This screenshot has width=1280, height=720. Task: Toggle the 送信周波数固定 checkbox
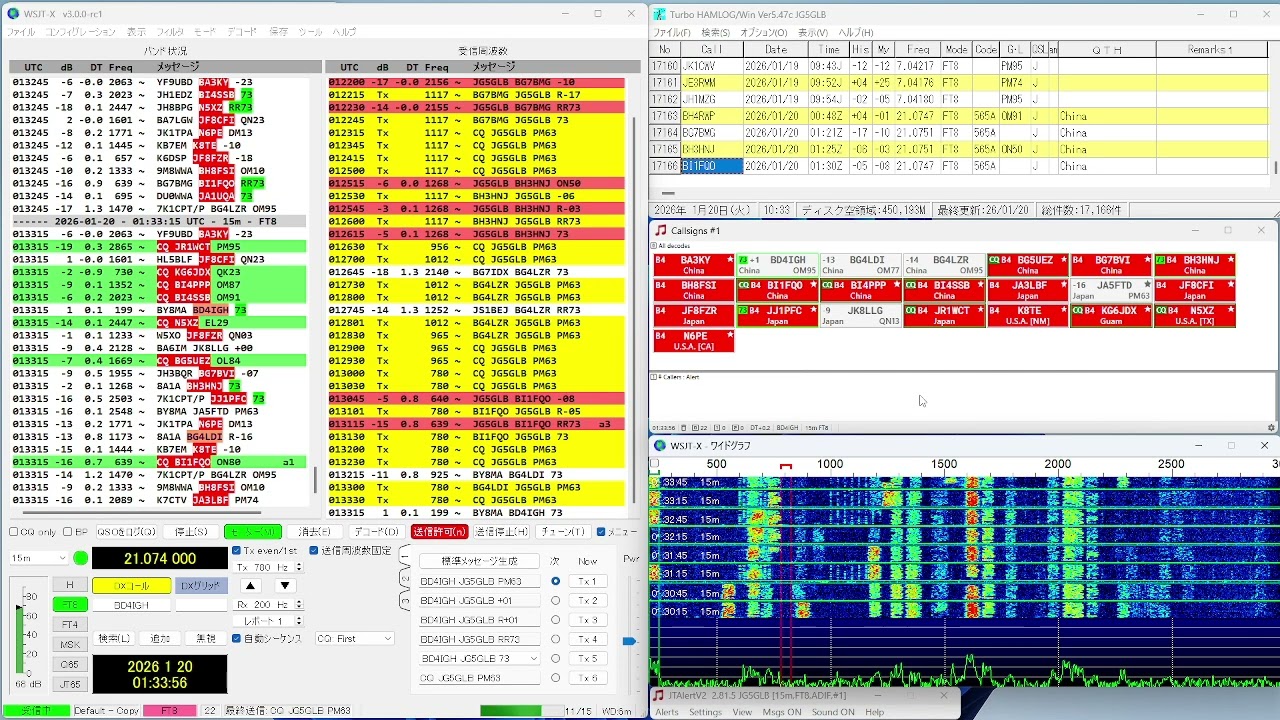click(x=314, y=550)
